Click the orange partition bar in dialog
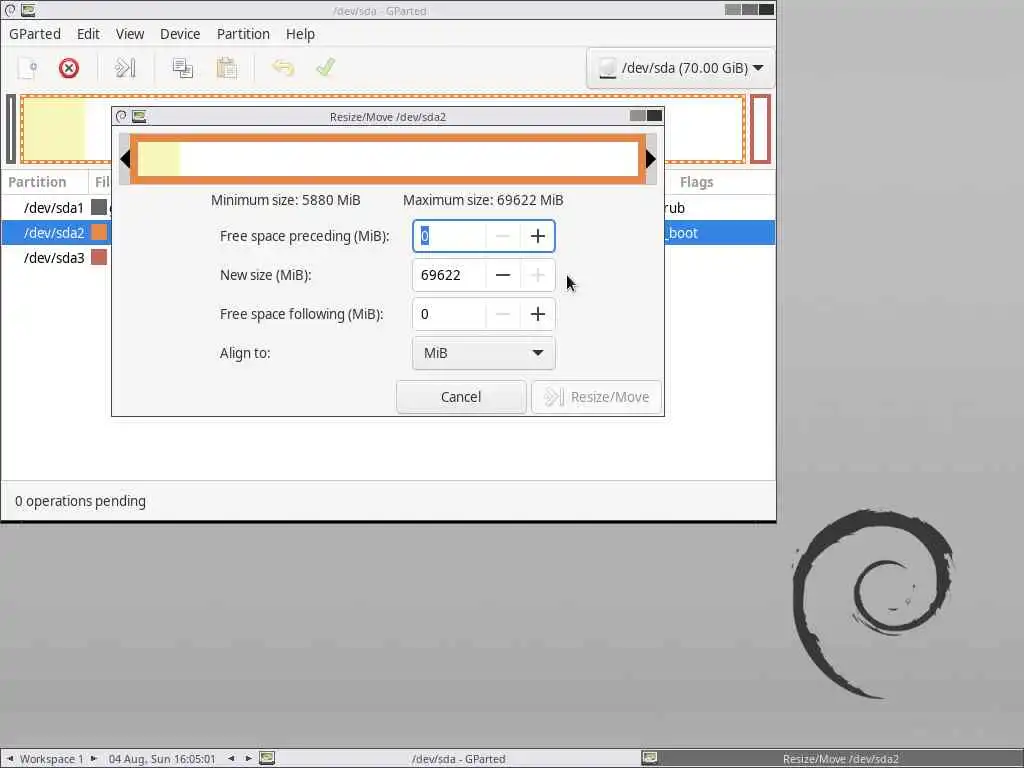 [x=388, y=159]
